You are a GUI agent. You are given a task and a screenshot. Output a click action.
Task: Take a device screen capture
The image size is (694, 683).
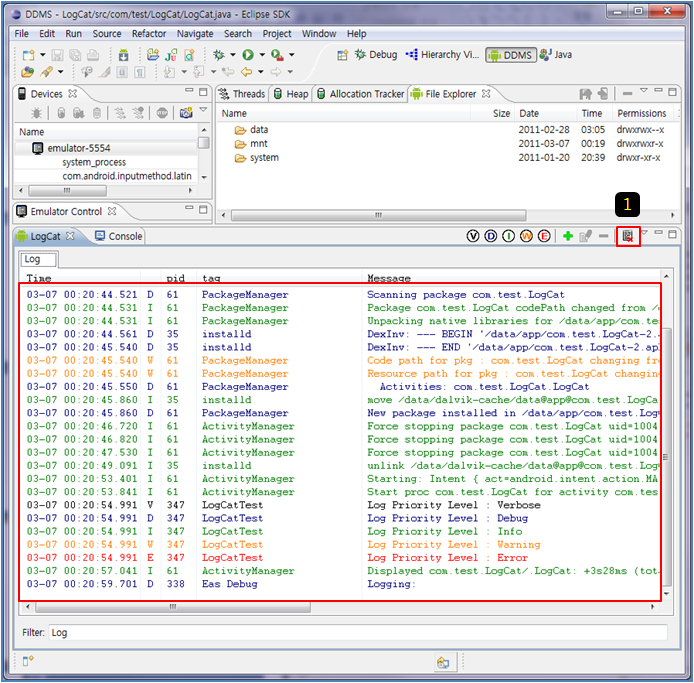pyautogui.click(x=185, y=113)
